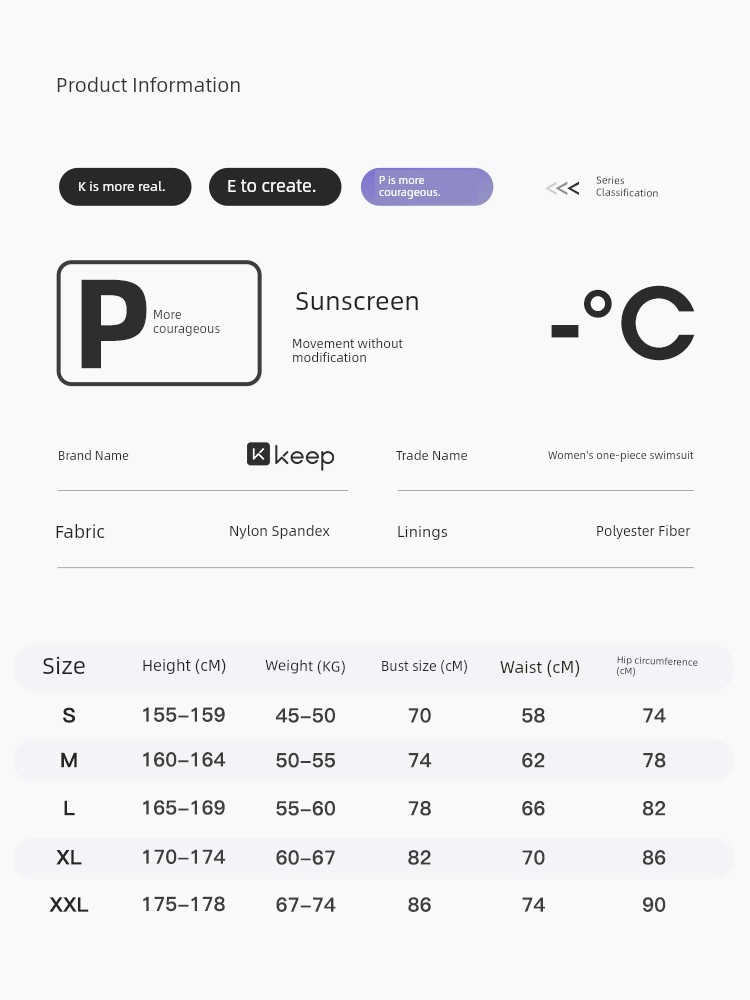The height and width of the screenshot is (1000, 750).
Task: Click the Series Classification label
Action: point(626,187)
